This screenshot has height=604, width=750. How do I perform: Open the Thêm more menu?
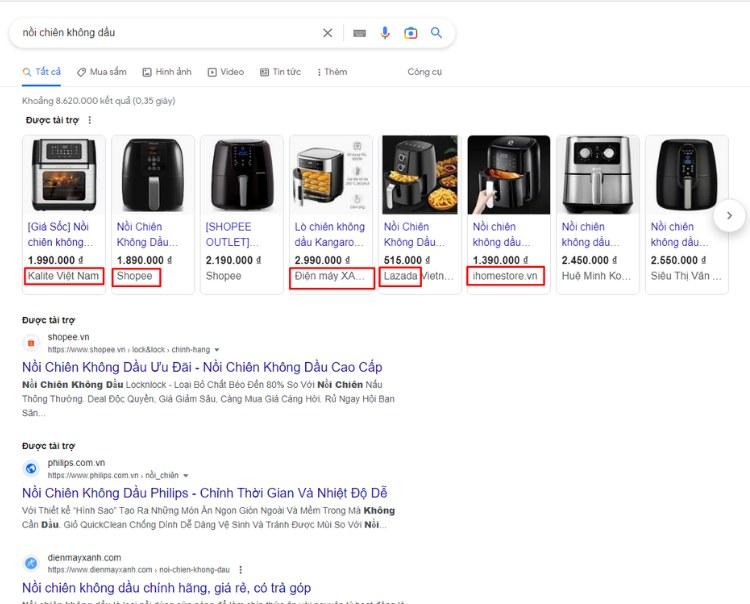coord(332,72)
